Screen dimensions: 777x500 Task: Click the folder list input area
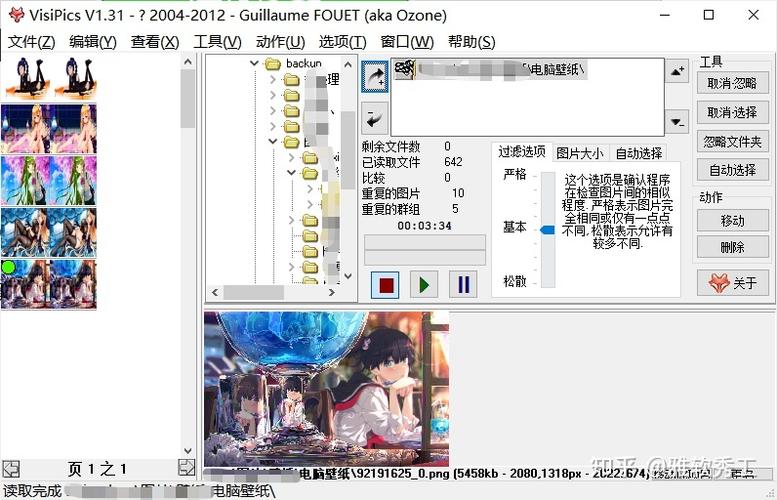[x=528, y=97]
